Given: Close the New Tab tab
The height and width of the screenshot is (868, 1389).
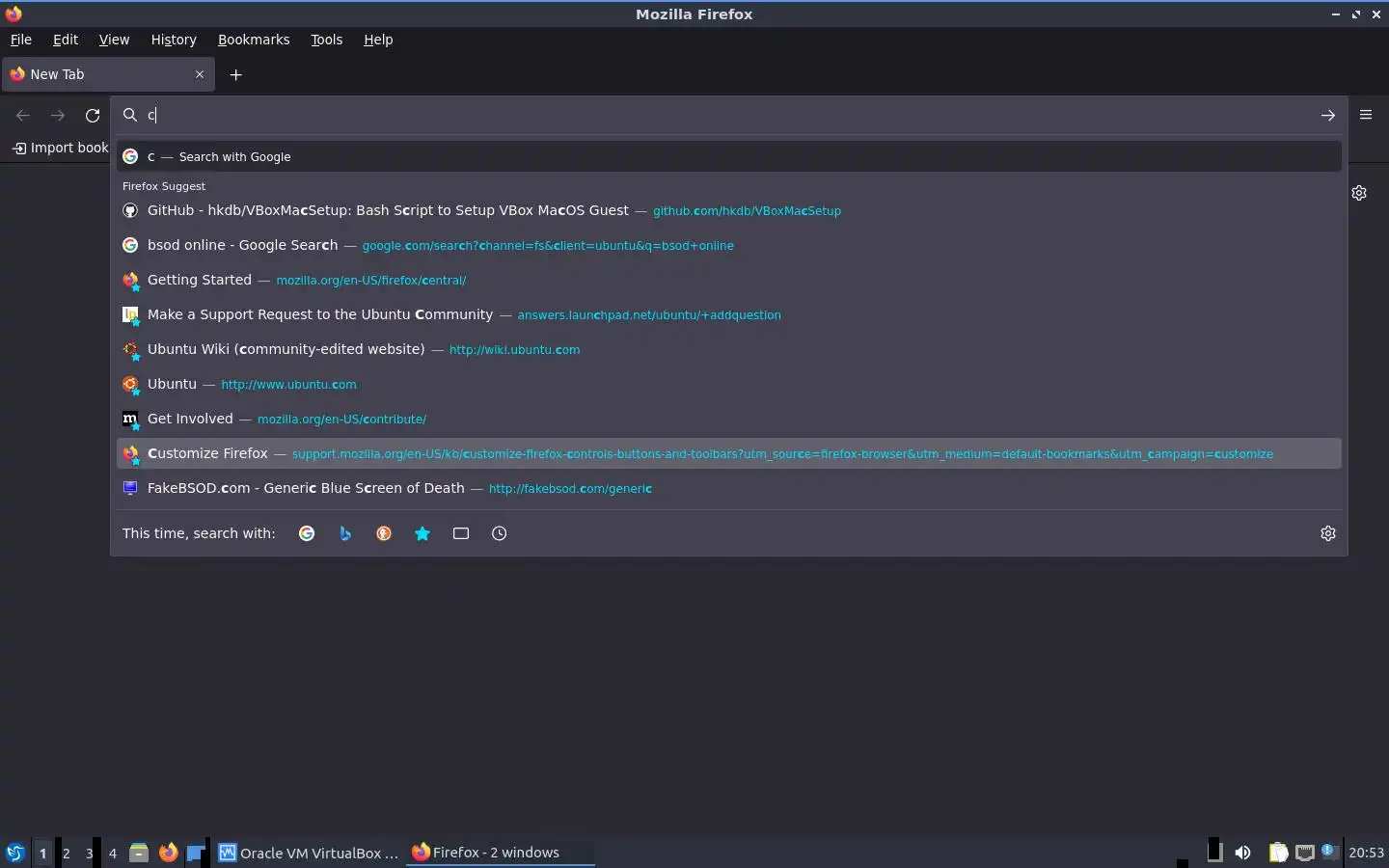Looking at the screenshot, I should click(x=200, y=74).
